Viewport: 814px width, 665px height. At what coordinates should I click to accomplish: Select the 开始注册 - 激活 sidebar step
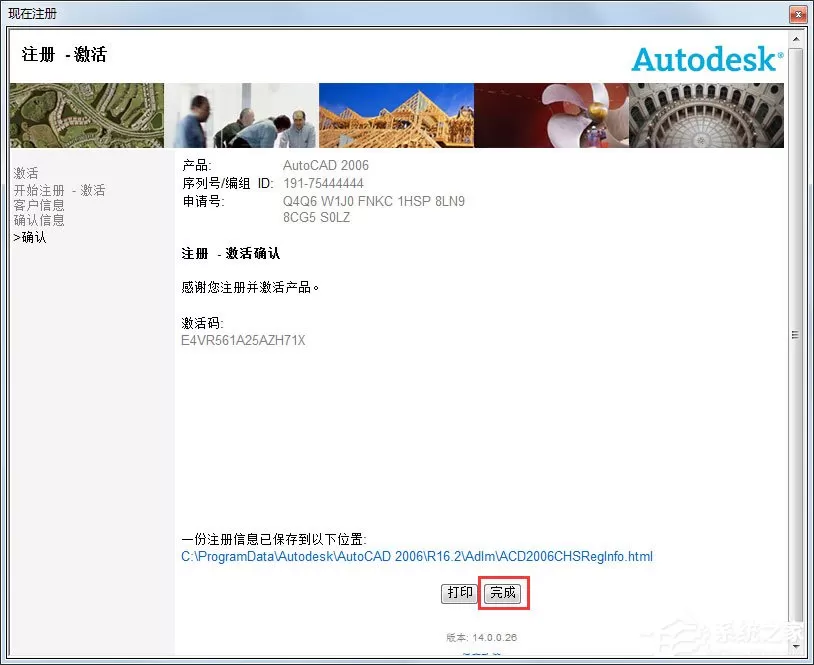point(59,190)
